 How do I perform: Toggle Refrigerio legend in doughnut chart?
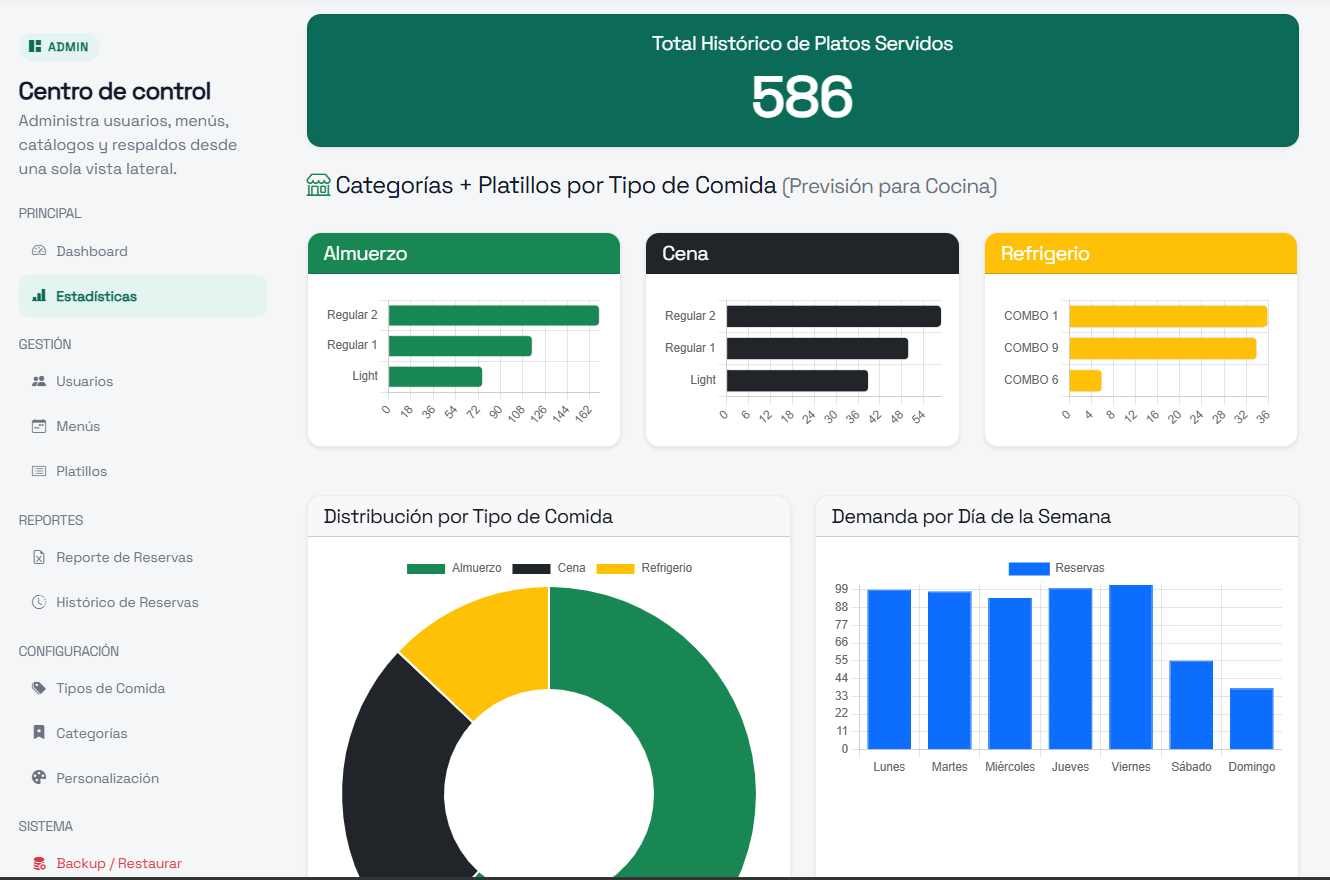pyautogui.click(x=644, y=568)
